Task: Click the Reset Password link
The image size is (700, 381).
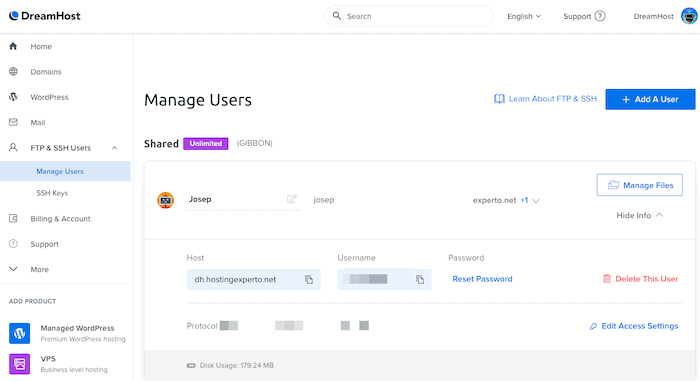Action: (x=482, y=279)
